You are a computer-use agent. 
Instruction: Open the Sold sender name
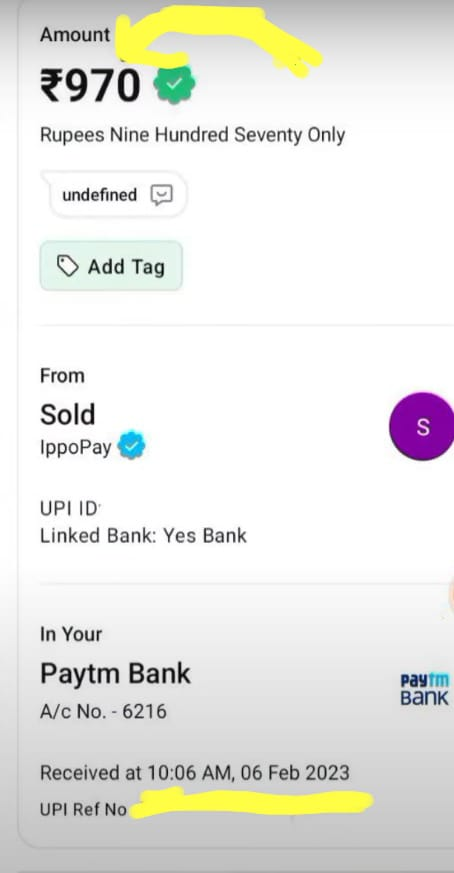click(x=67, y=415)
